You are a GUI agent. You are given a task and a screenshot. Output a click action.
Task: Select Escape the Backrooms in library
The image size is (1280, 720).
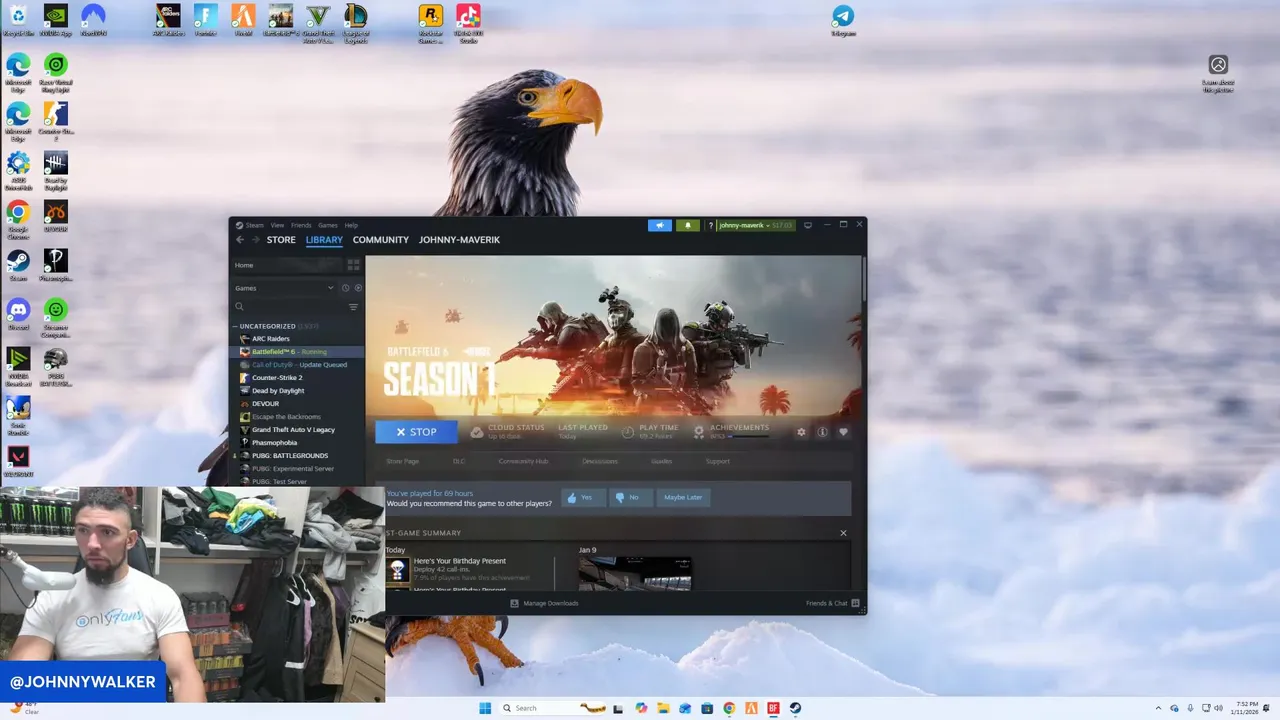(286, 417)
